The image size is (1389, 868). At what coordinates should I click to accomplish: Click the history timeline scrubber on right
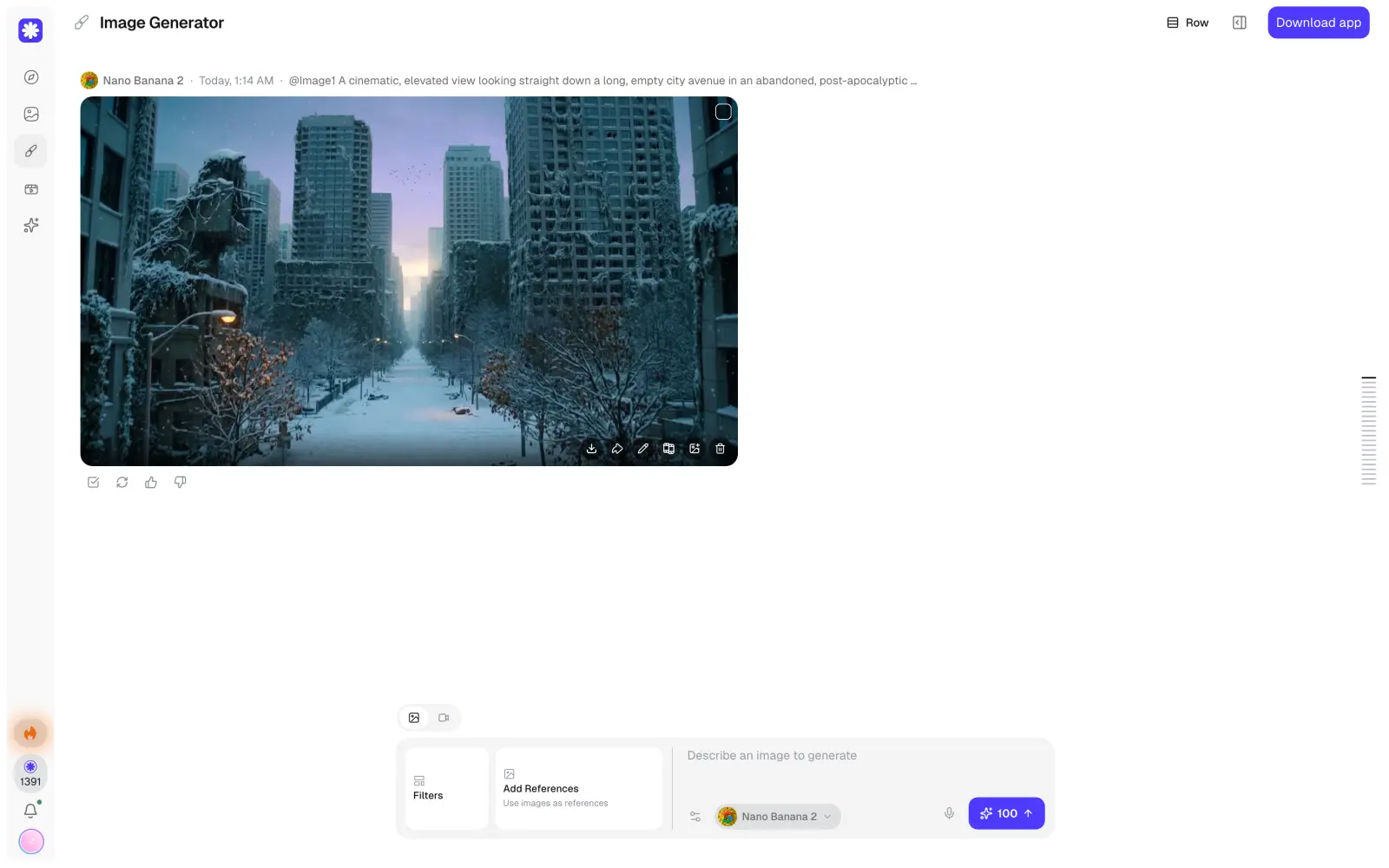coord(1368,431)
